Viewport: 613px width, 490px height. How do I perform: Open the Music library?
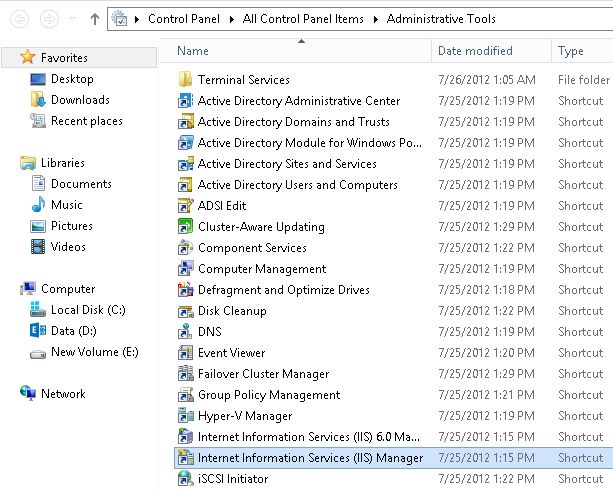tap(66, 205)
